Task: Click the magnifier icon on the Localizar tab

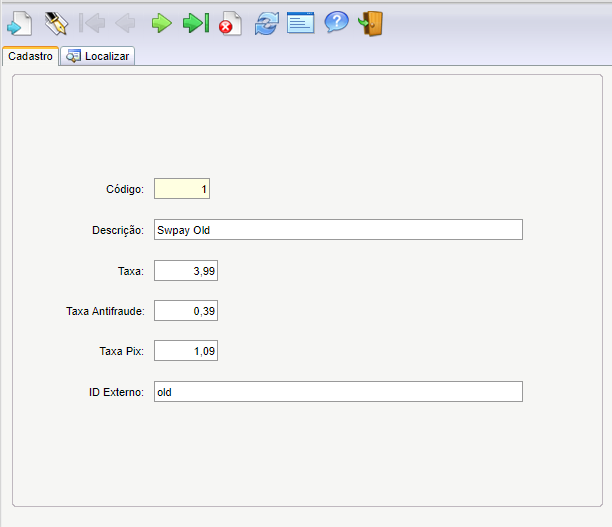Action: [x=73, y=56]
